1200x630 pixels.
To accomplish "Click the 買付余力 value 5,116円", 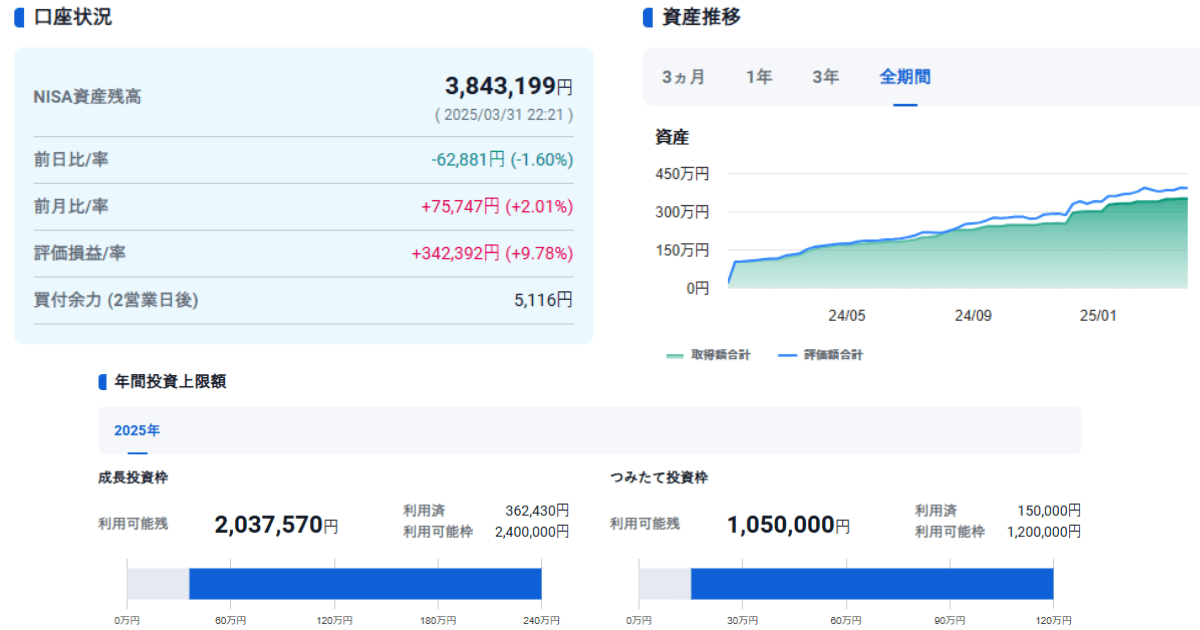I will tap(544, 299).
